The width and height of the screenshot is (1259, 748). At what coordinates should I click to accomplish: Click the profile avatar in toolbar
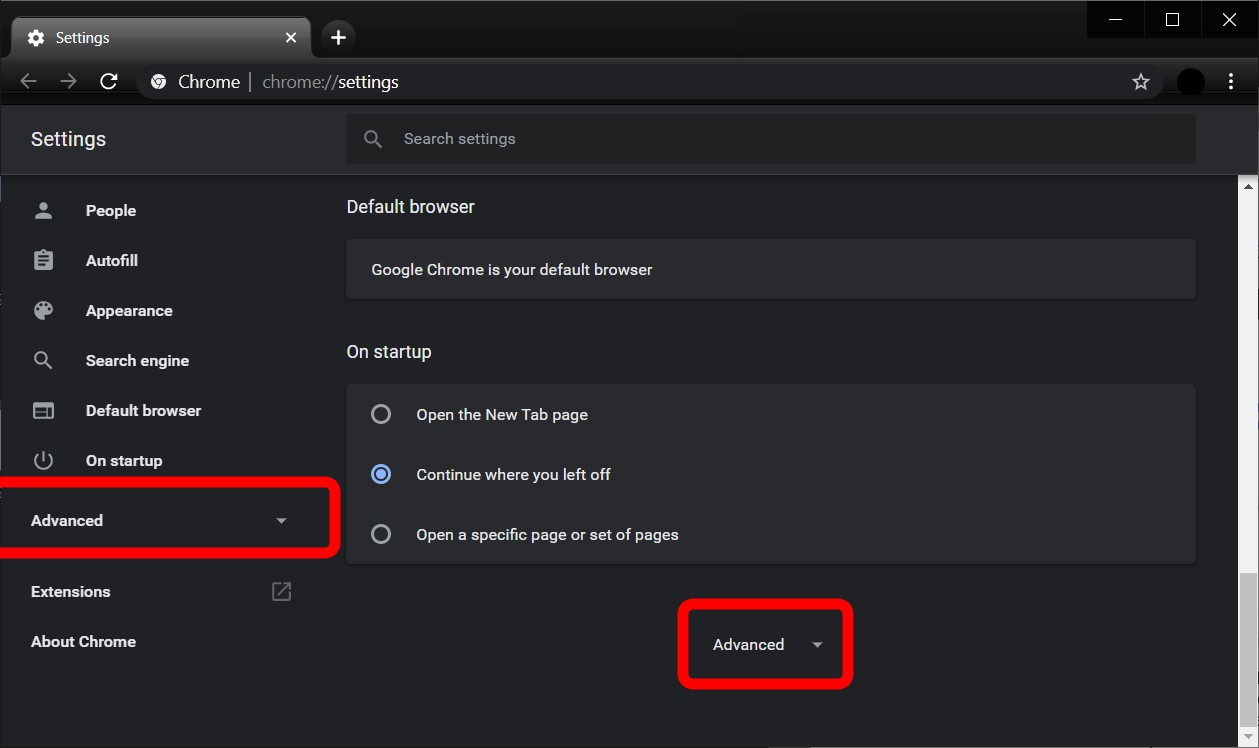coord(1189,81)
